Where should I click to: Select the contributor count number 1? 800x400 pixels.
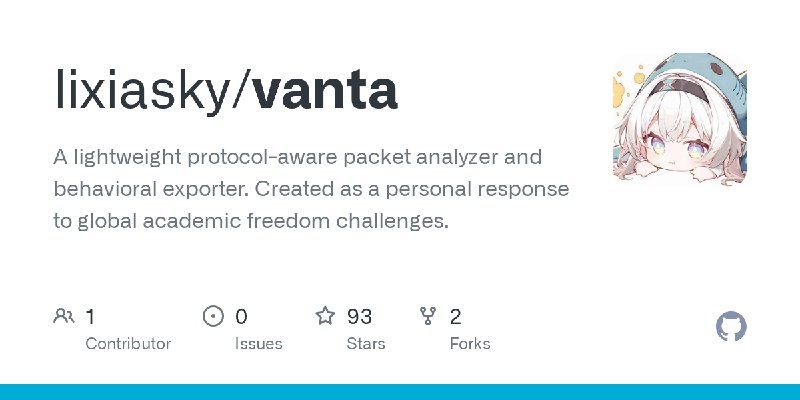click(90, 317)
